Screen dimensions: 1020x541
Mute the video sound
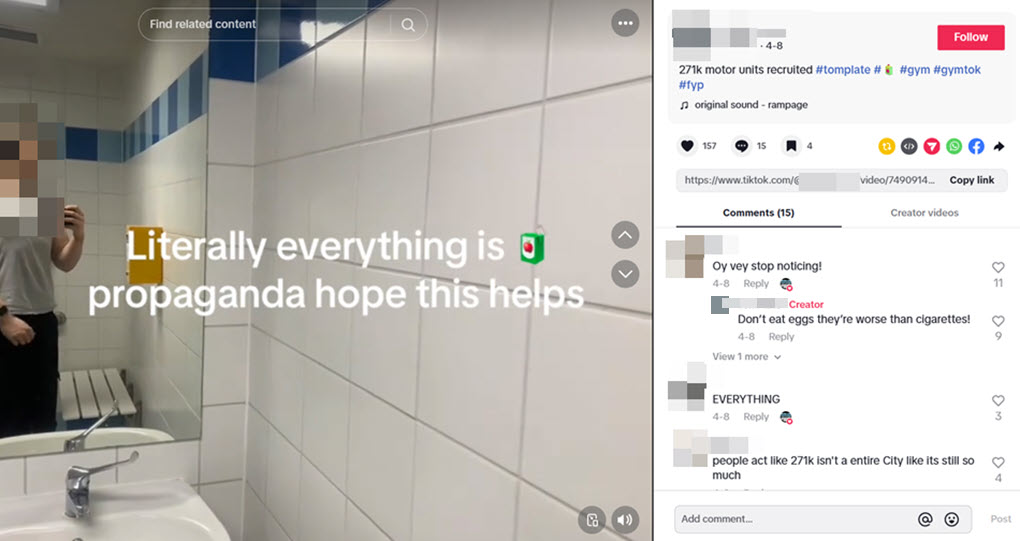[624, 520]
